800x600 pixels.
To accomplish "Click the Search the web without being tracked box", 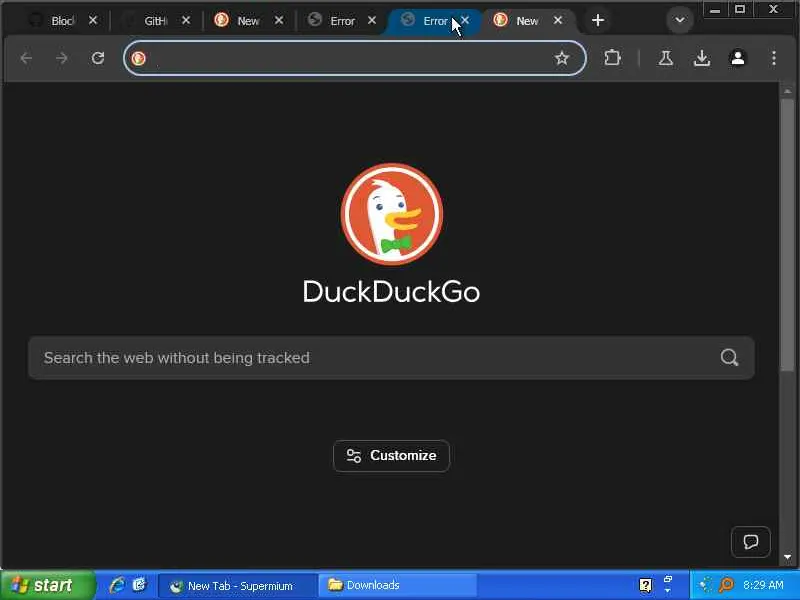I will pyautogui.click(x=391, y=358).
